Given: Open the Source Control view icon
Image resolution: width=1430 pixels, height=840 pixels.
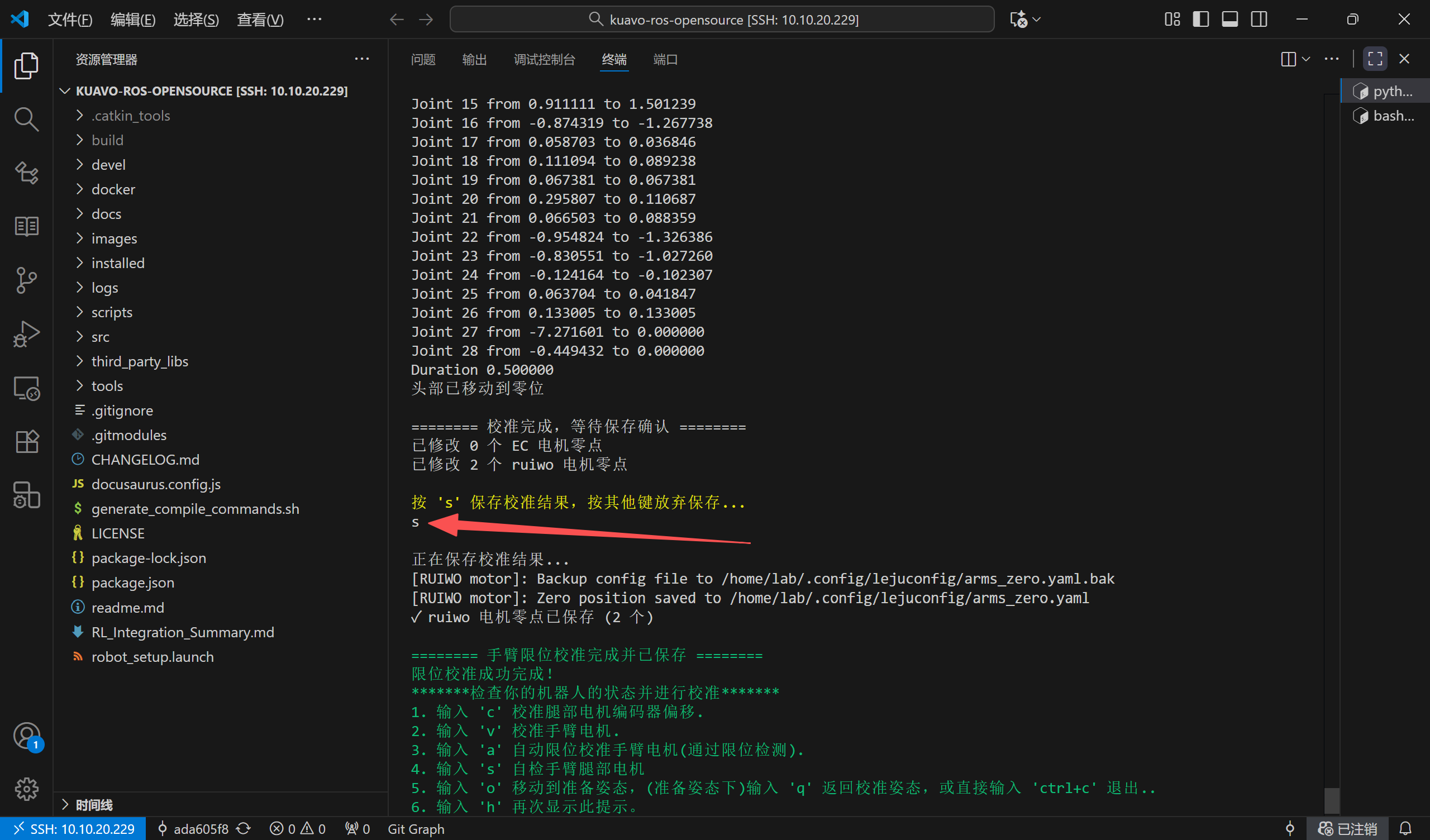Looking at the screenshot, I should point(26,280).
